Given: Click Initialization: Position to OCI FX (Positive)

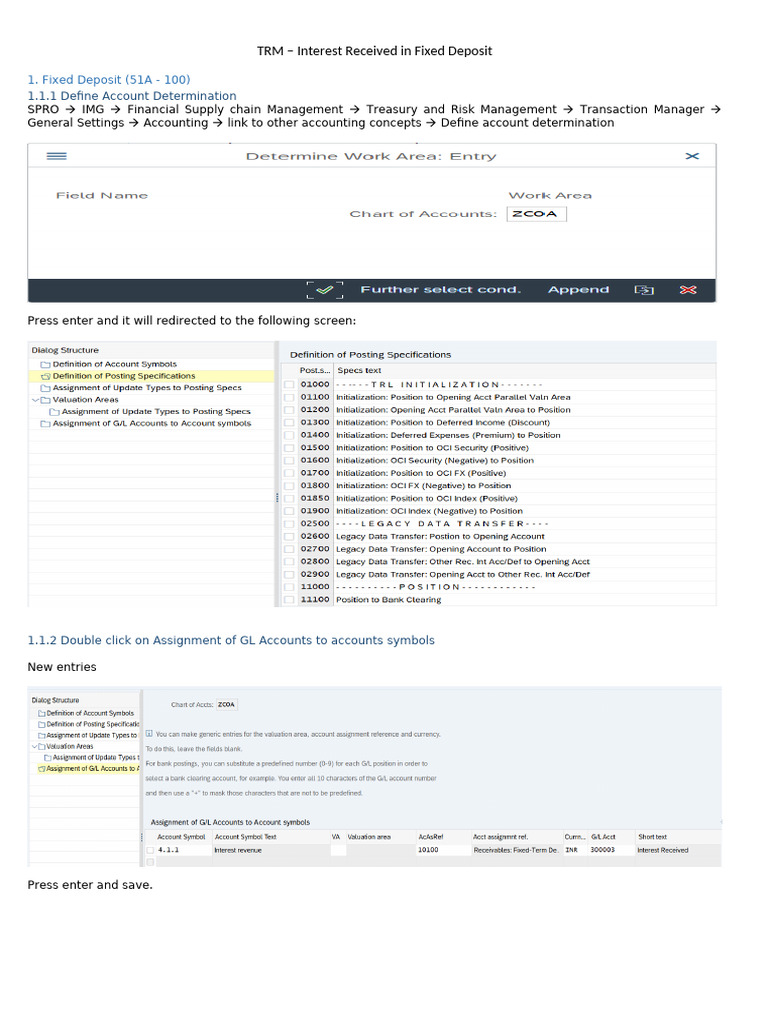Looking at the screenshot, I should [x=421, y=473].
